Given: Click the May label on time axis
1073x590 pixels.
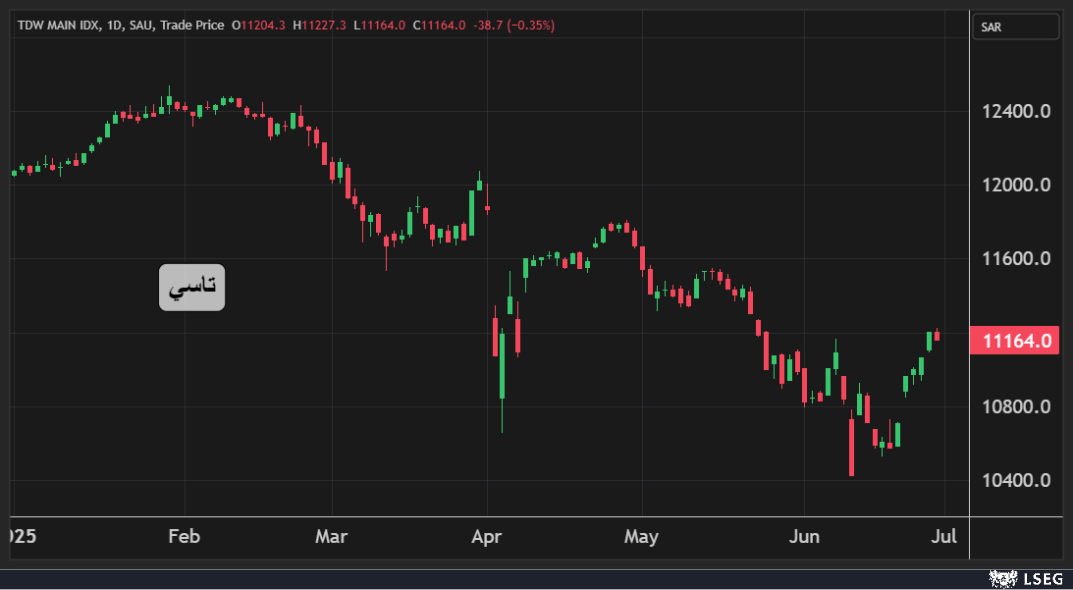Looking at the screenshot, I should coord(641,537).
